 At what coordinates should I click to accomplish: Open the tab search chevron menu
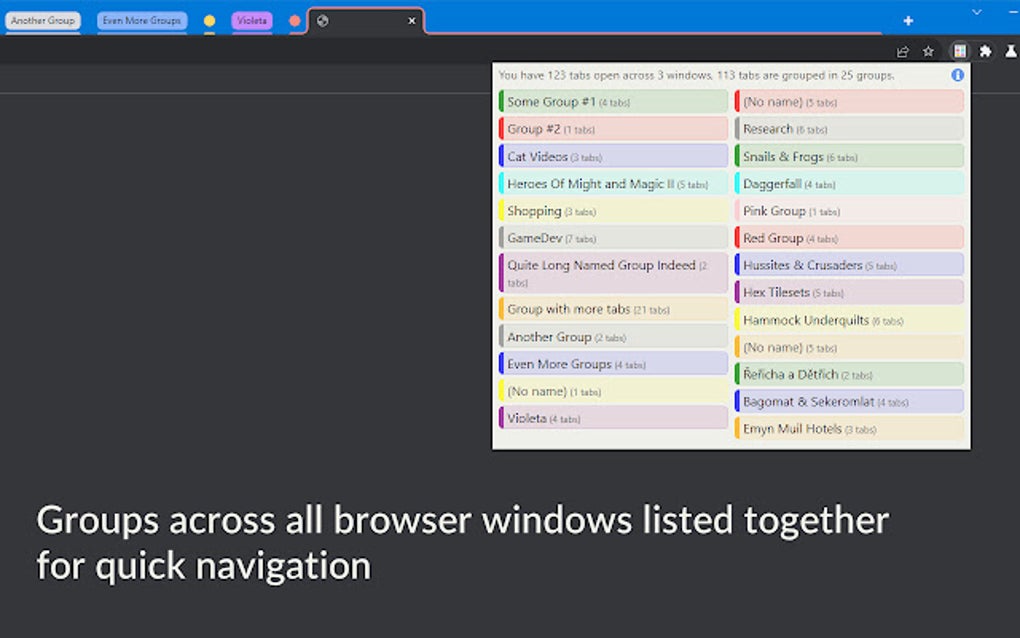click(975, 13)
